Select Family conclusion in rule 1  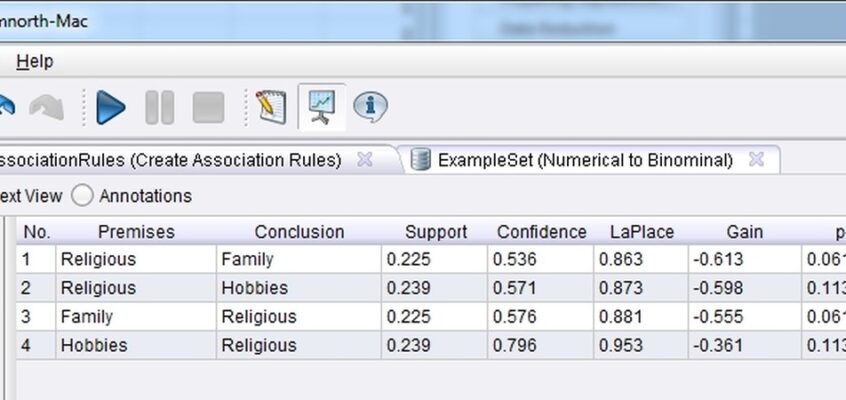click(x=299, y=260)
